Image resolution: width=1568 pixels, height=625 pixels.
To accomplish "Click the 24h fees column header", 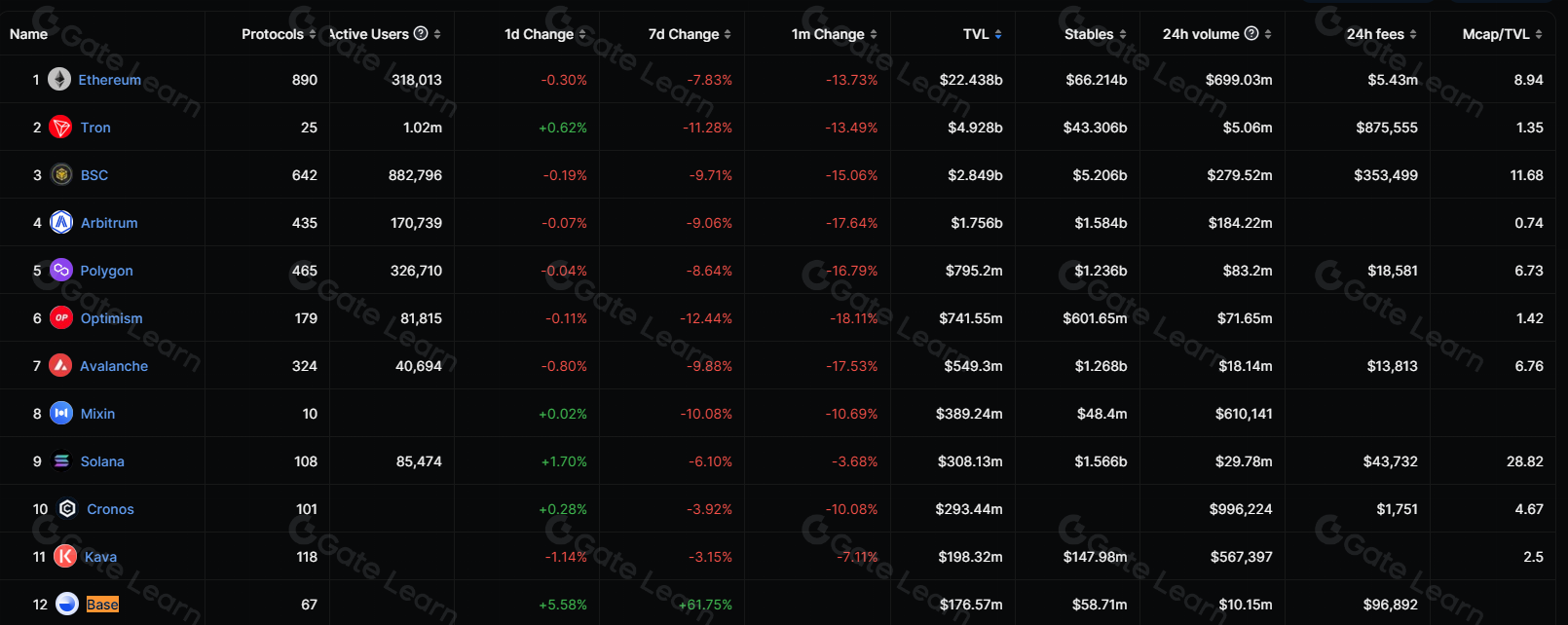I will [1375, 34].
